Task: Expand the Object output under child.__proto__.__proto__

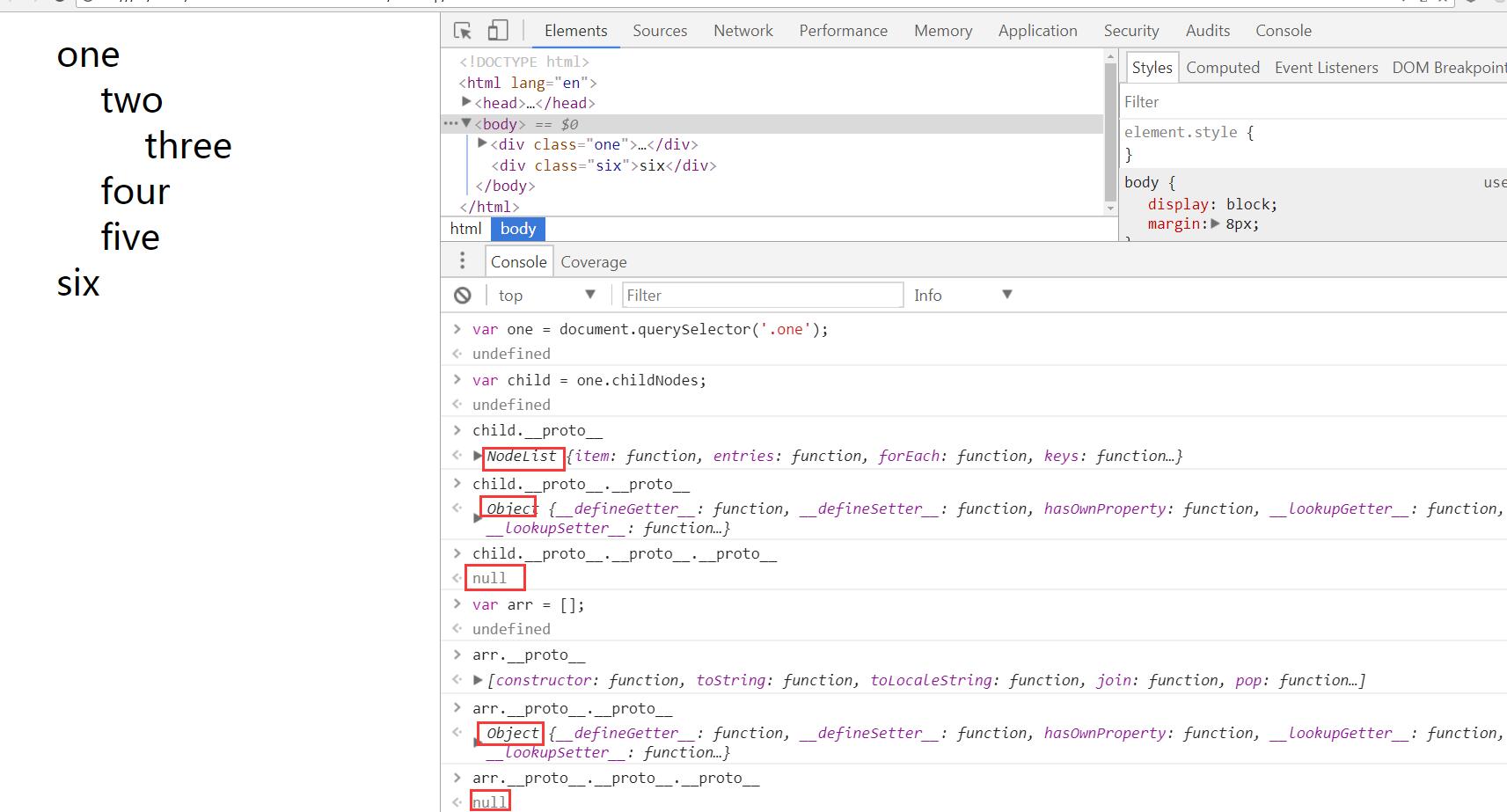Action: click(478, 518)
